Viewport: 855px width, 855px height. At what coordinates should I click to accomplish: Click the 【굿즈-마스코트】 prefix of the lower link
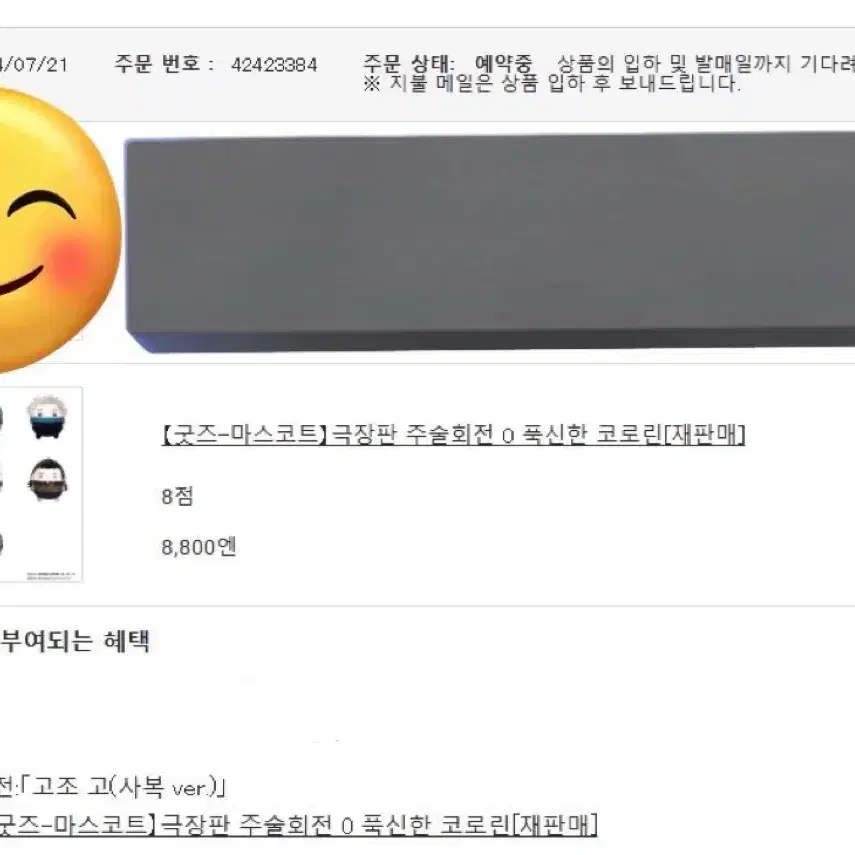74,824
